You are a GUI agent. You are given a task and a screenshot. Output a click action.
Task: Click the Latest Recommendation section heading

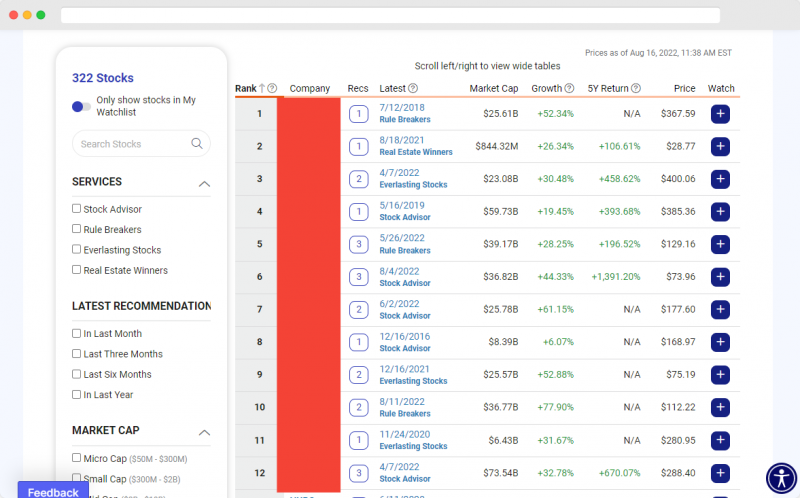click(x=141, y=306)
